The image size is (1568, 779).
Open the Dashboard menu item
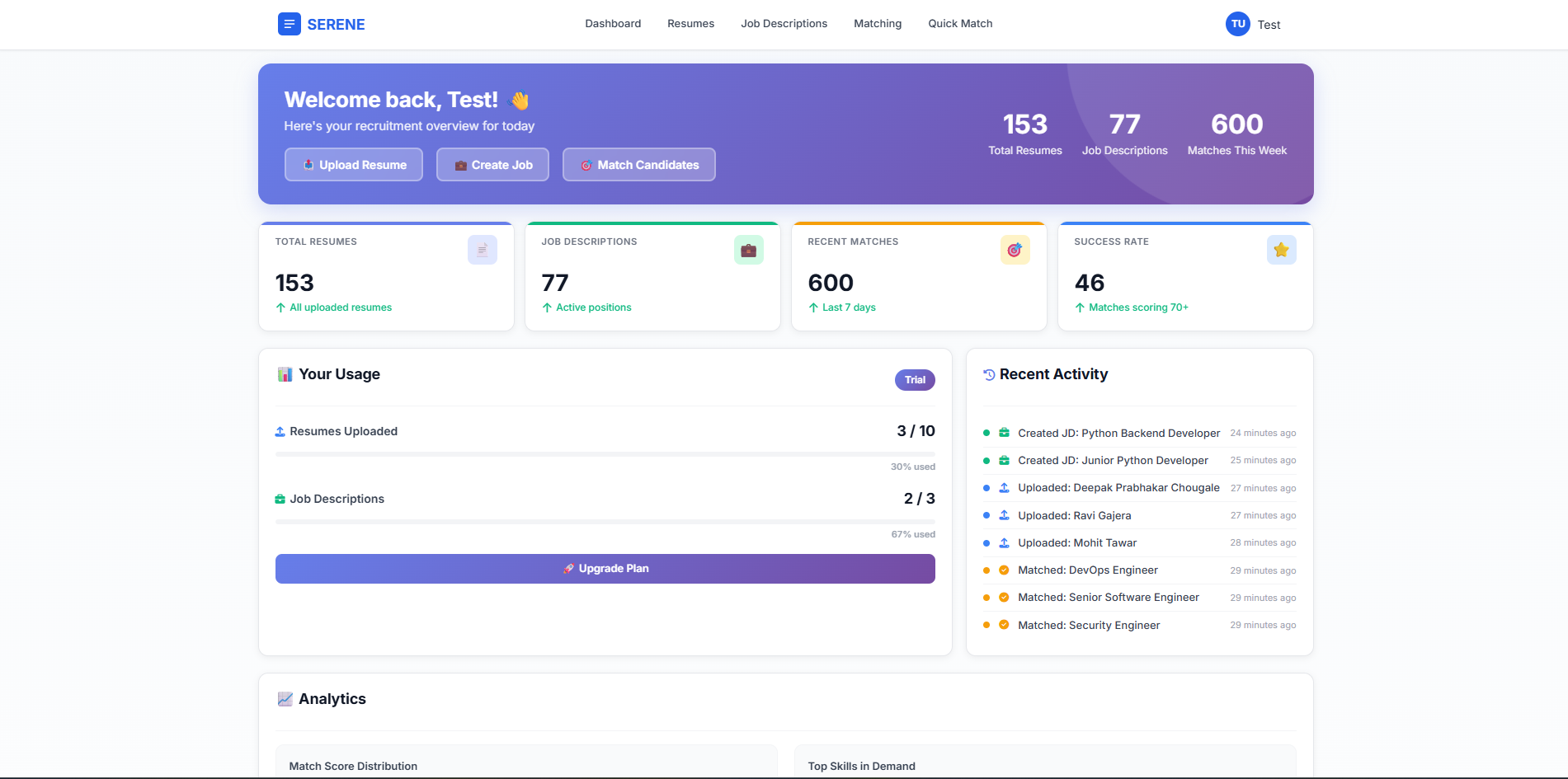pyautogui.click(x=613, y=23)
